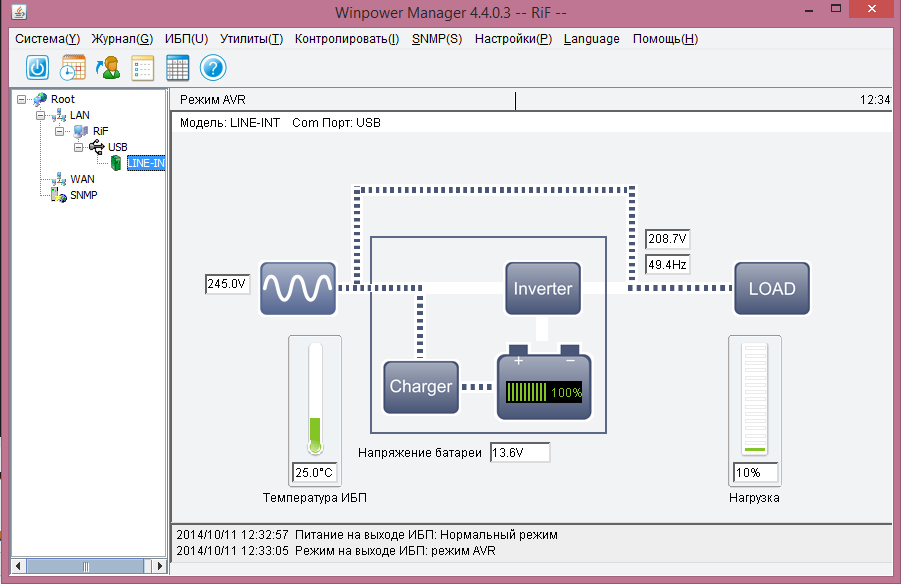Viewport: 901px width, 584px height.
Task: Open the Language menu
Action: pyautogui.click(x=591, y=39)
